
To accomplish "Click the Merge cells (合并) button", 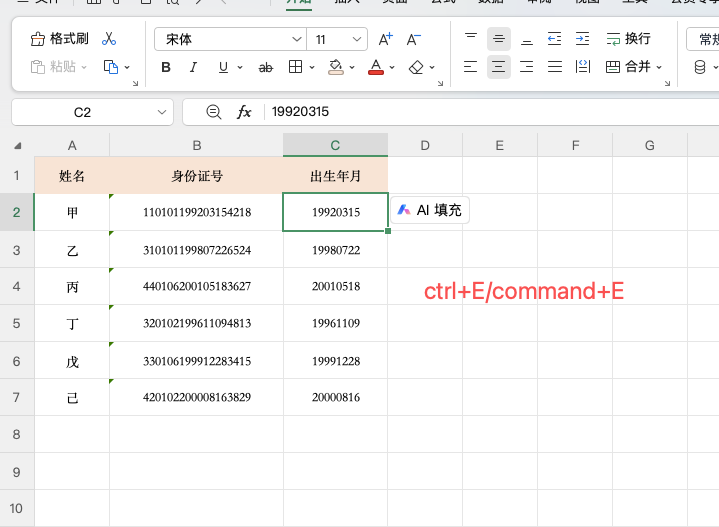I will (628, 67).
